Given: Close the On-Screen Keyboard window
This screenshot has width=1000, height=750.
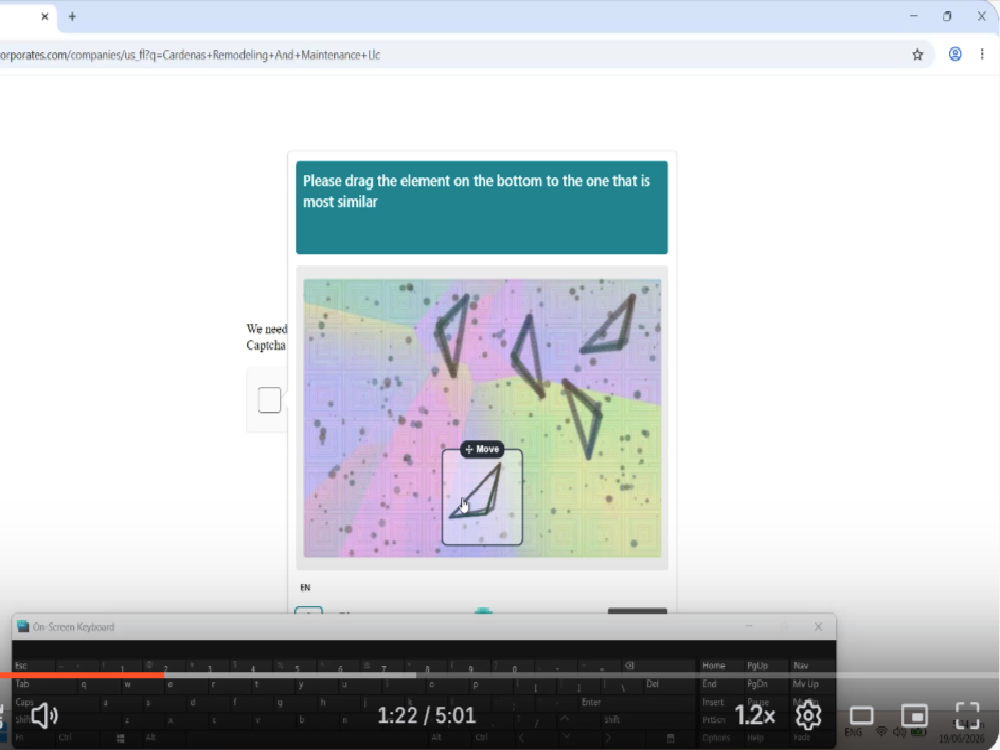Looking at the screenshot, I should tap(818, 627).
